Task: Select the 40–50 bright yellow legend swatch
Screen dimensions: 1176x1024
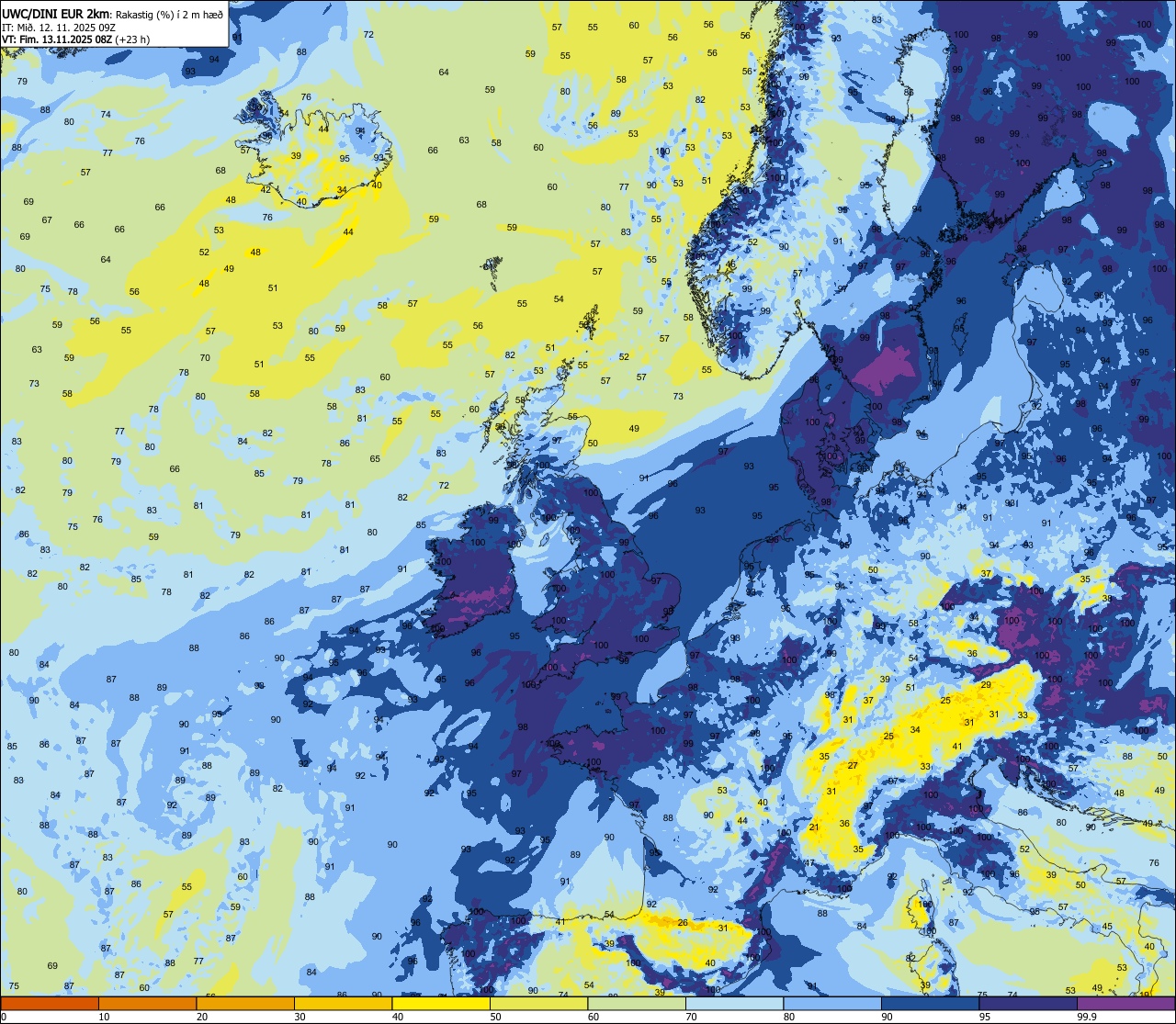Action: 441,1003
